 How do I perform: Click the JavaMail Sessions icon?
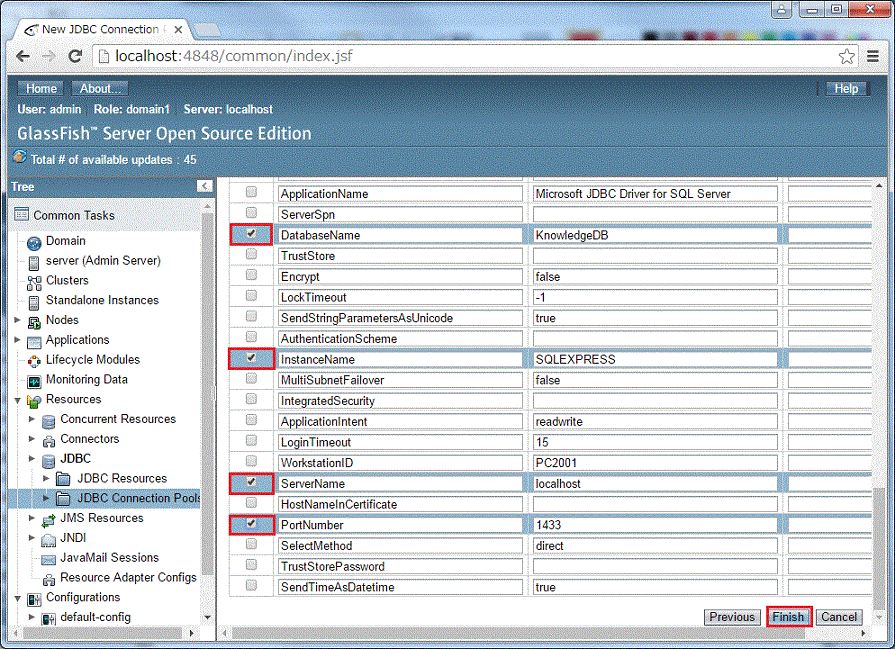click(49, 559)
